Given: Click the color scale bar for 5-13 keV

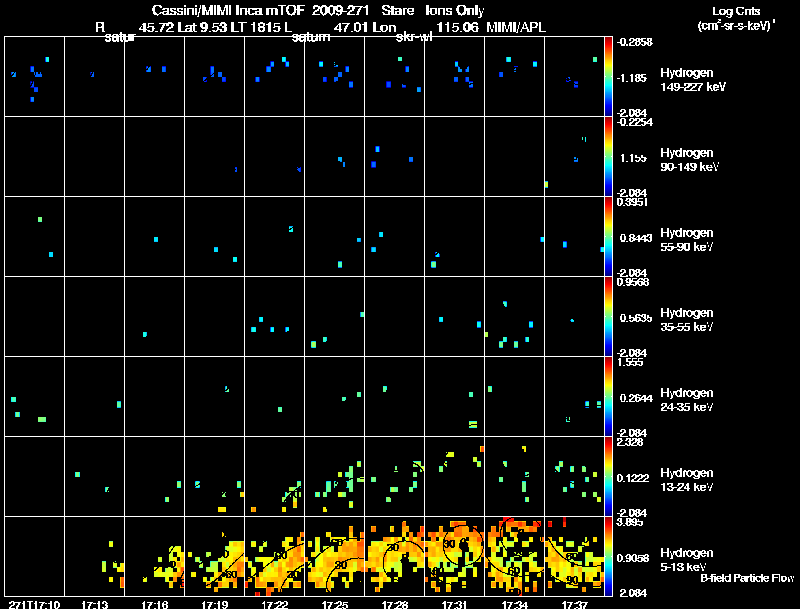Looking at the screenshot, I should [x=608, y=556].
